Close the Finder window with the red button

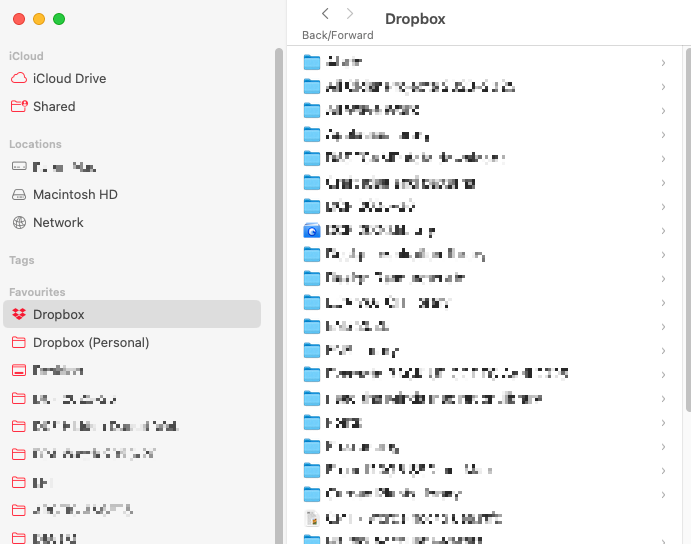[x=19, y=19]
